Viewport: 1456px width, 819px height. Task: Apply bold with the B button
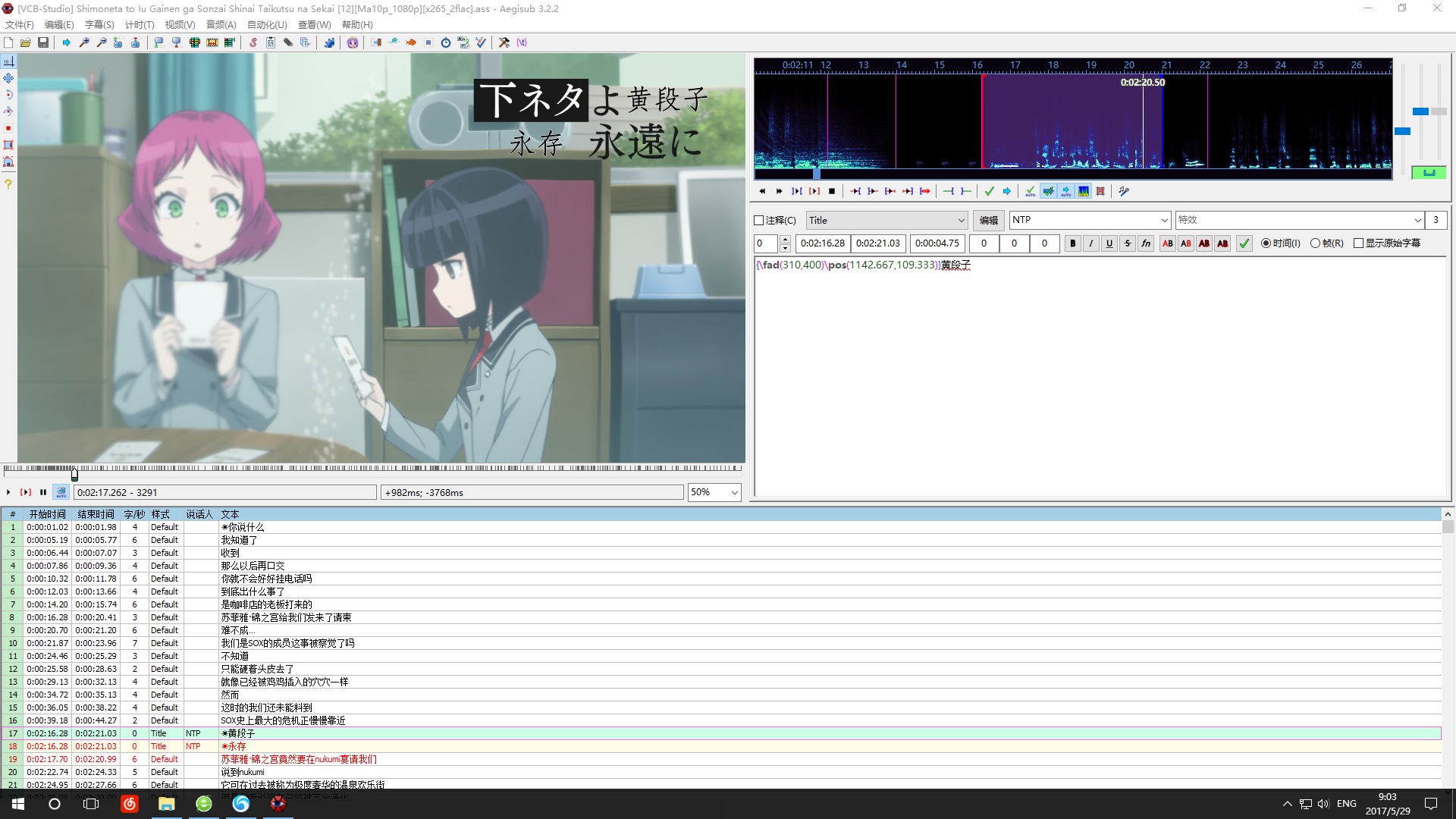(x=1072, y=243)
